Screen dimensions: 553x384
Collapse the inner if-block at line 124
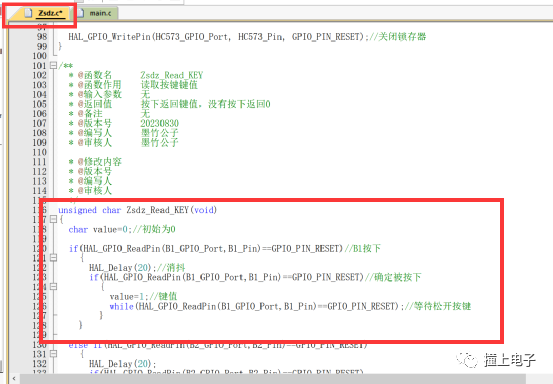coord(53,287)
